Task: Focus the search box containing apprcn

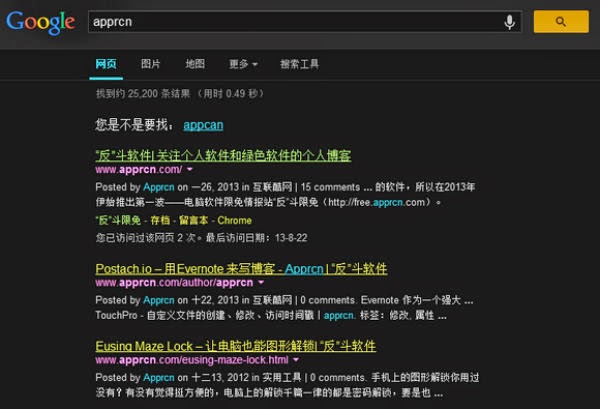Action: click(305, 22)
